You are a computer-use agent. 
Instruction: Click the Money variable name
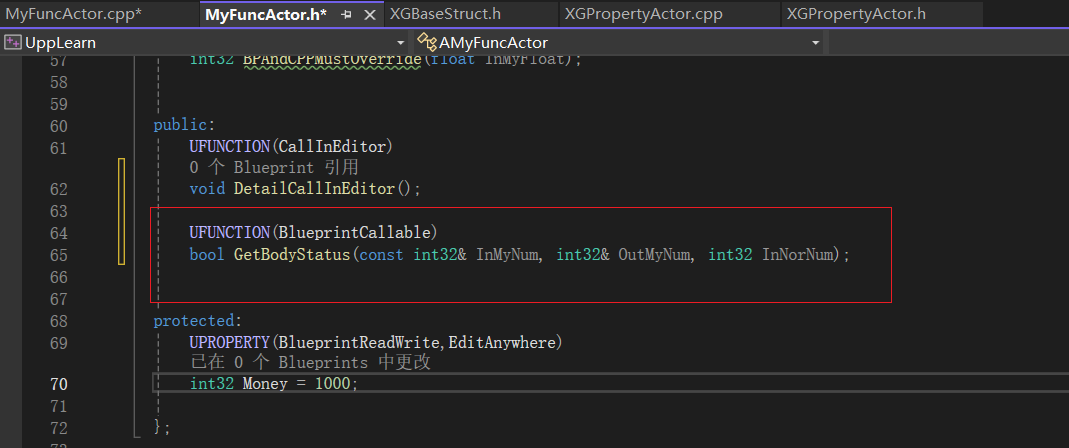coord(265,384)
